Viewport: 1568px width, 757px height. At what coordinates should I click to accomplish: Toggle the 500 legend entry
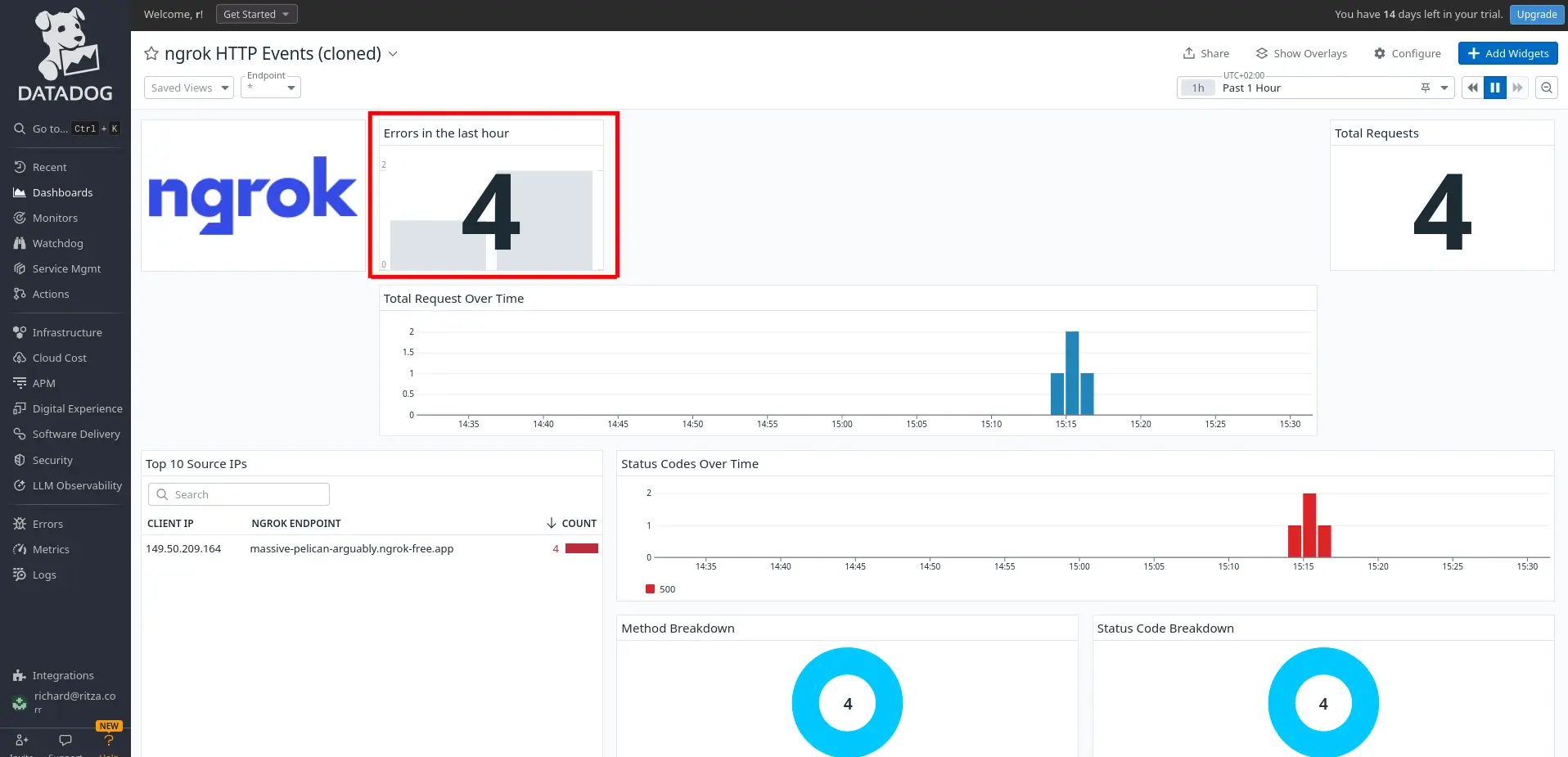click(660, 589)
